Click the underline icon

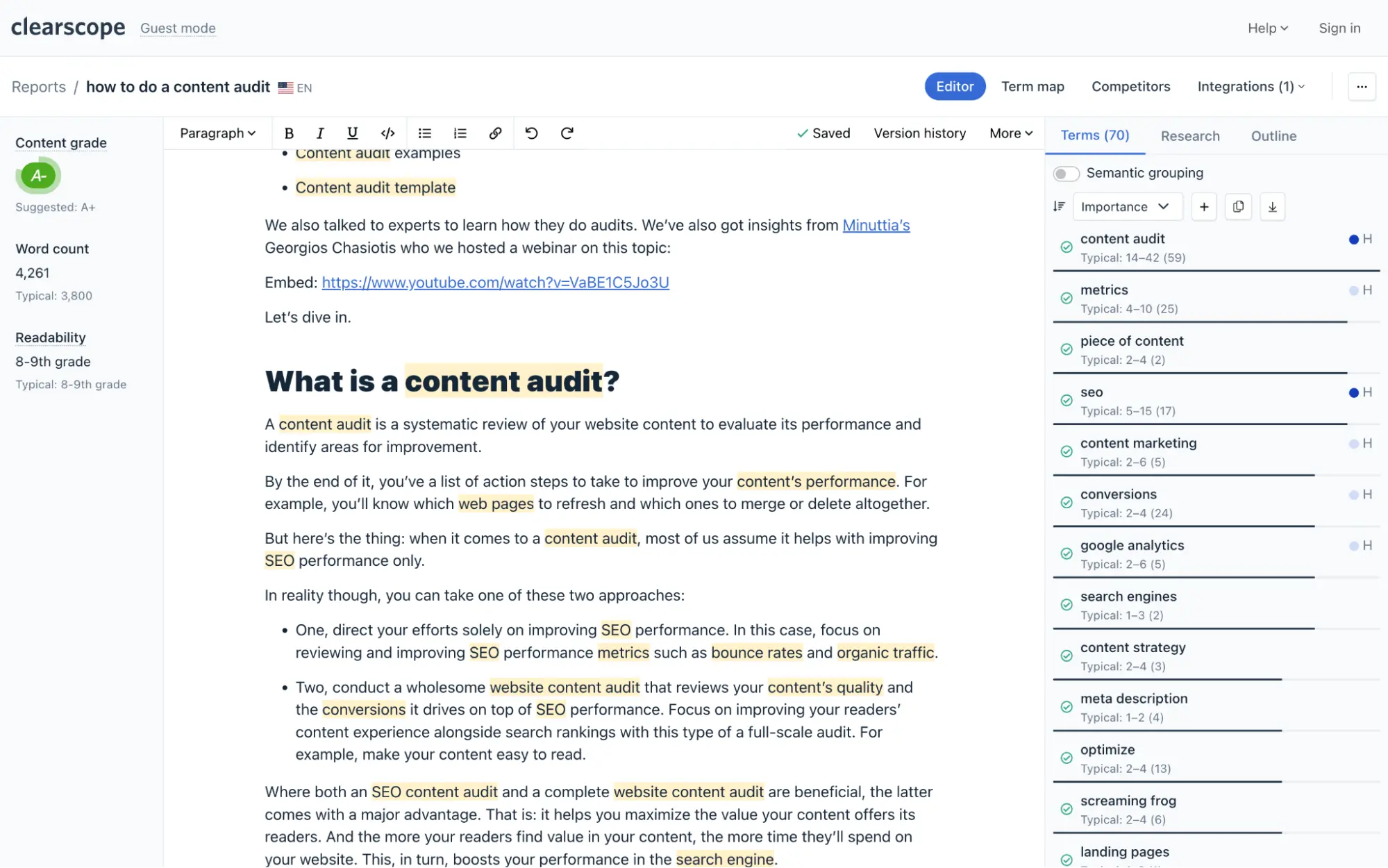point(353,133)
